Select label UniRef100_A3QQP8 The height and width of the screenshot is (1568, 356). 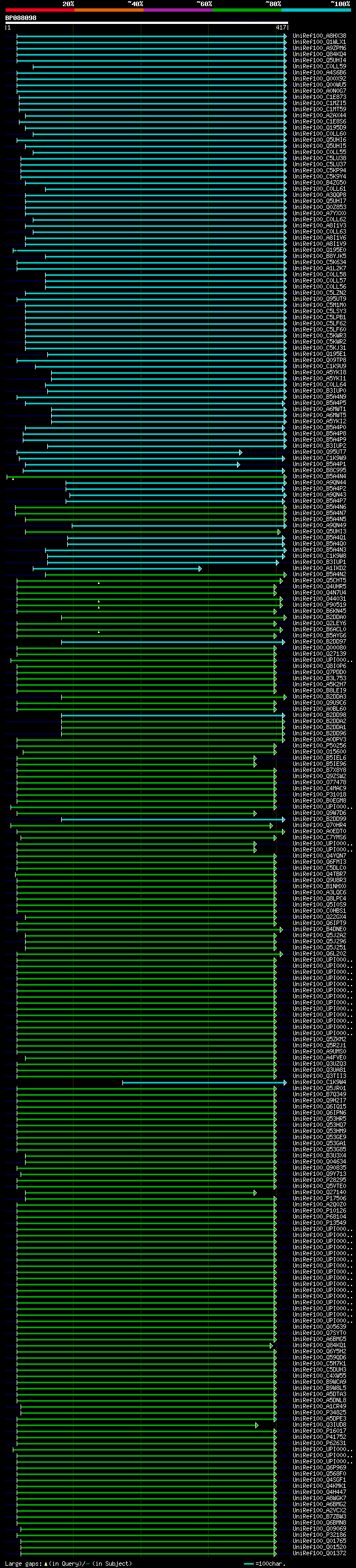319,195
